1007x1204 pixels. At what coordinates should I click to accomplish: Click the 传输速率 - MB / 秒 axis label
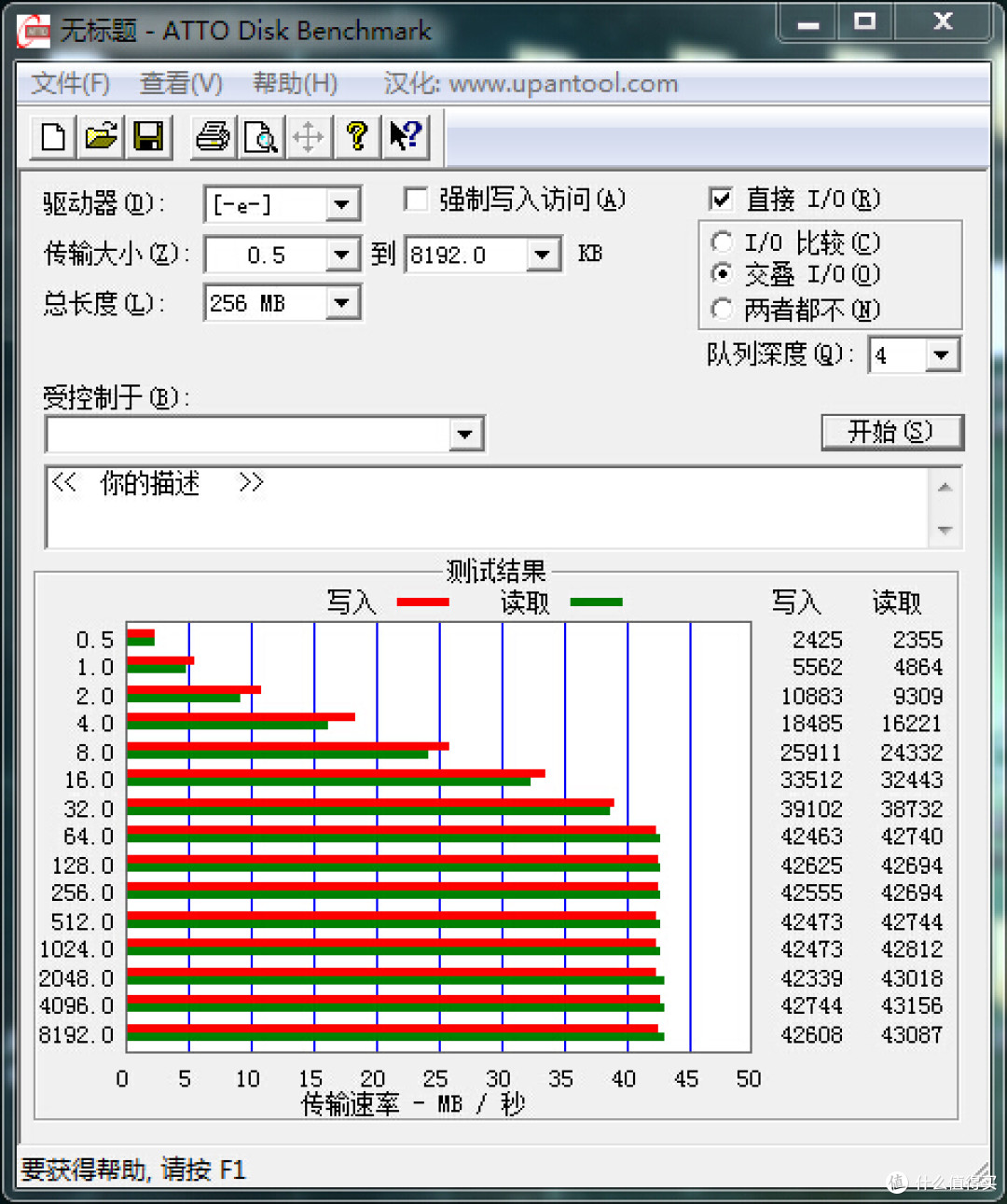[x=413, y=1104]
